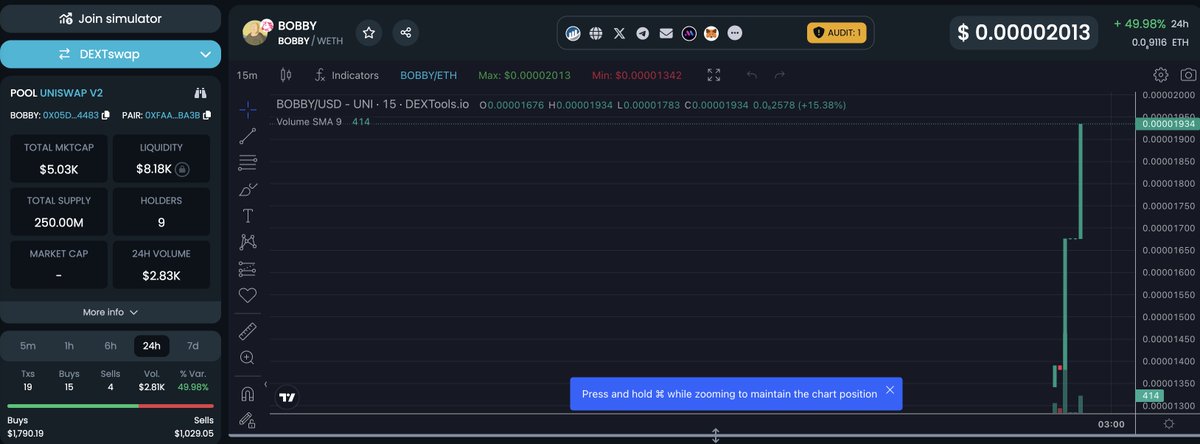The image size is (1200, 444).
Task: Select the 1h stats tab
Action: [69, 346]
